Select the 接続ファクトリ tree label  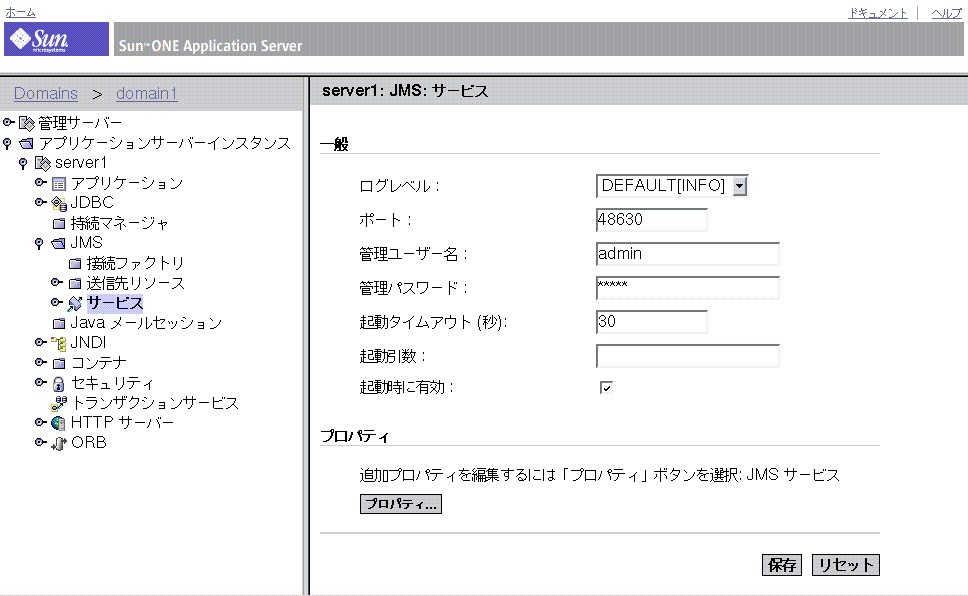tap(135, 263)
